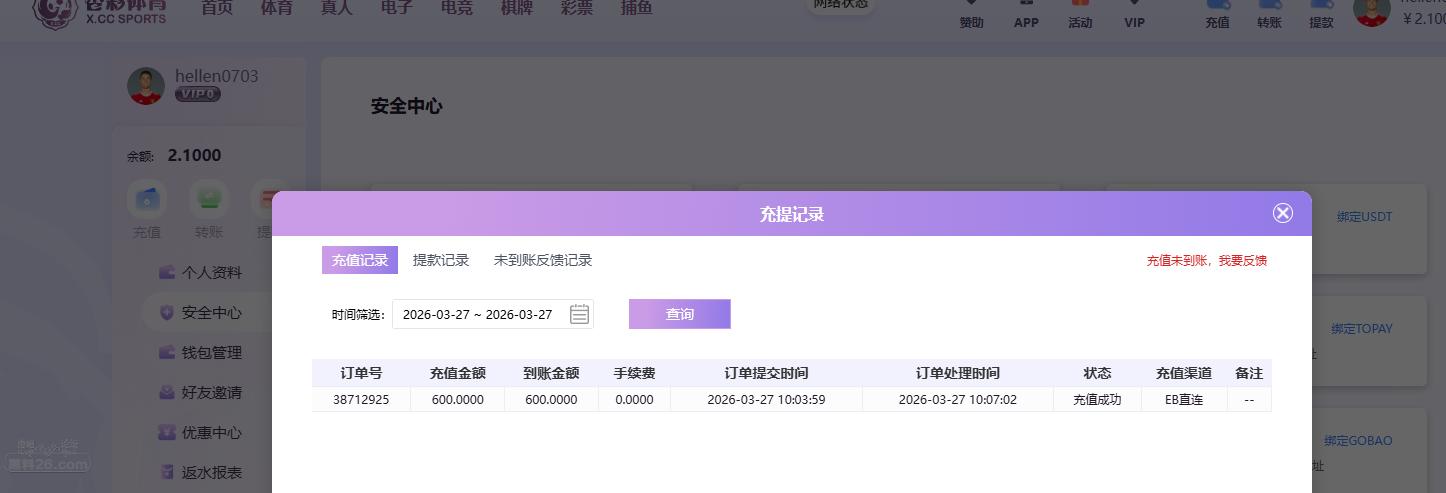Close the 充提记录 dialog

1282,213
